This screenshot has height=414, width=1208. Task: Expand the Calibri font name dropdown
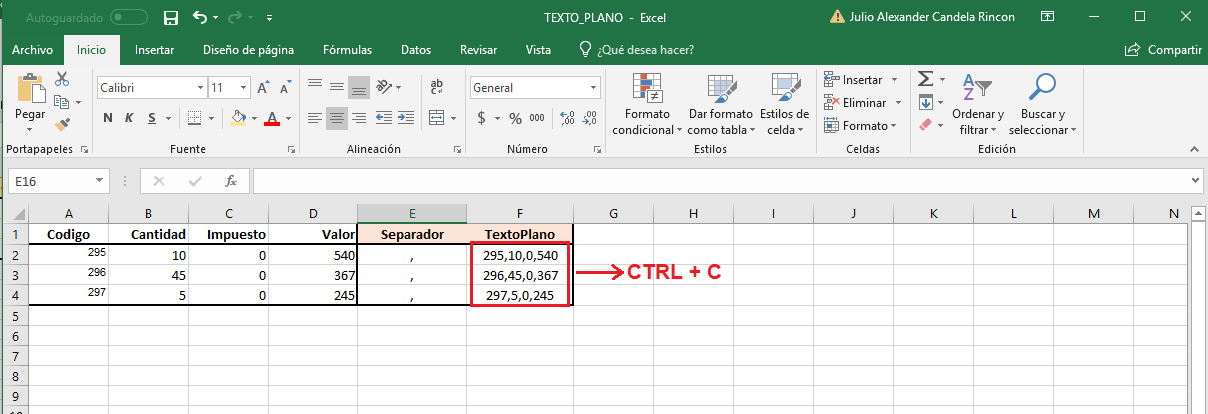pos(200,88)
